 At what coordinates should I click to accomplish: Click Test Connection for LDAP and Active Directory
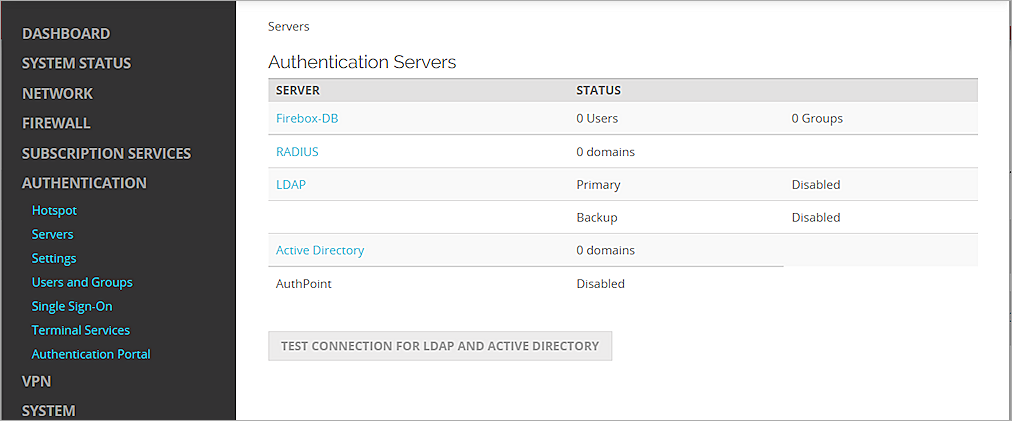pos(440,346)
